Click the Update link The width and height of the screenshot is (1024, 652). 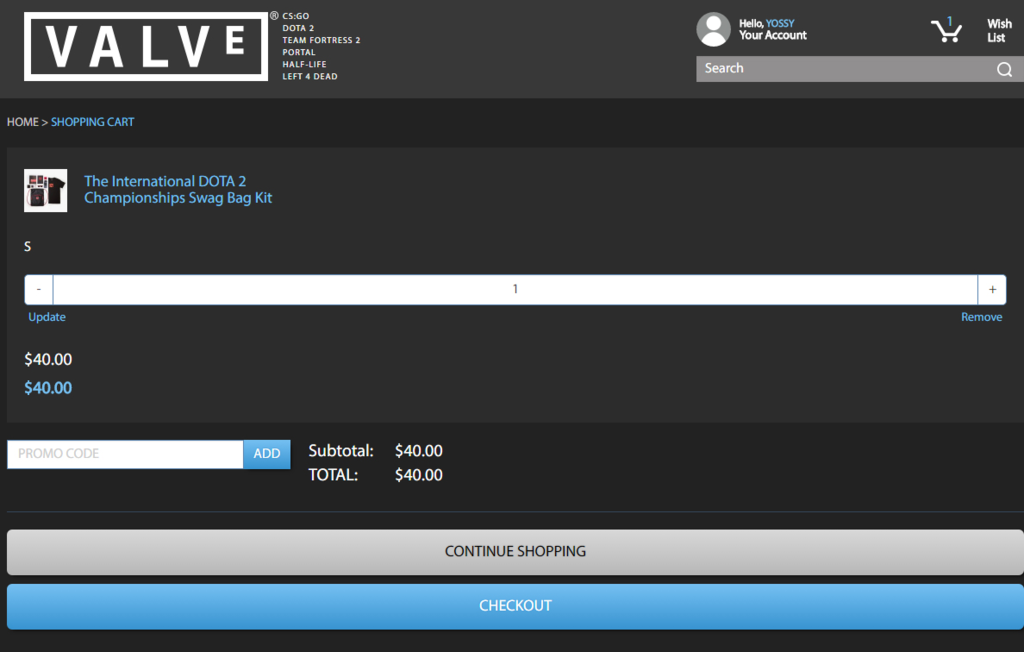click(x=47, y=317)
